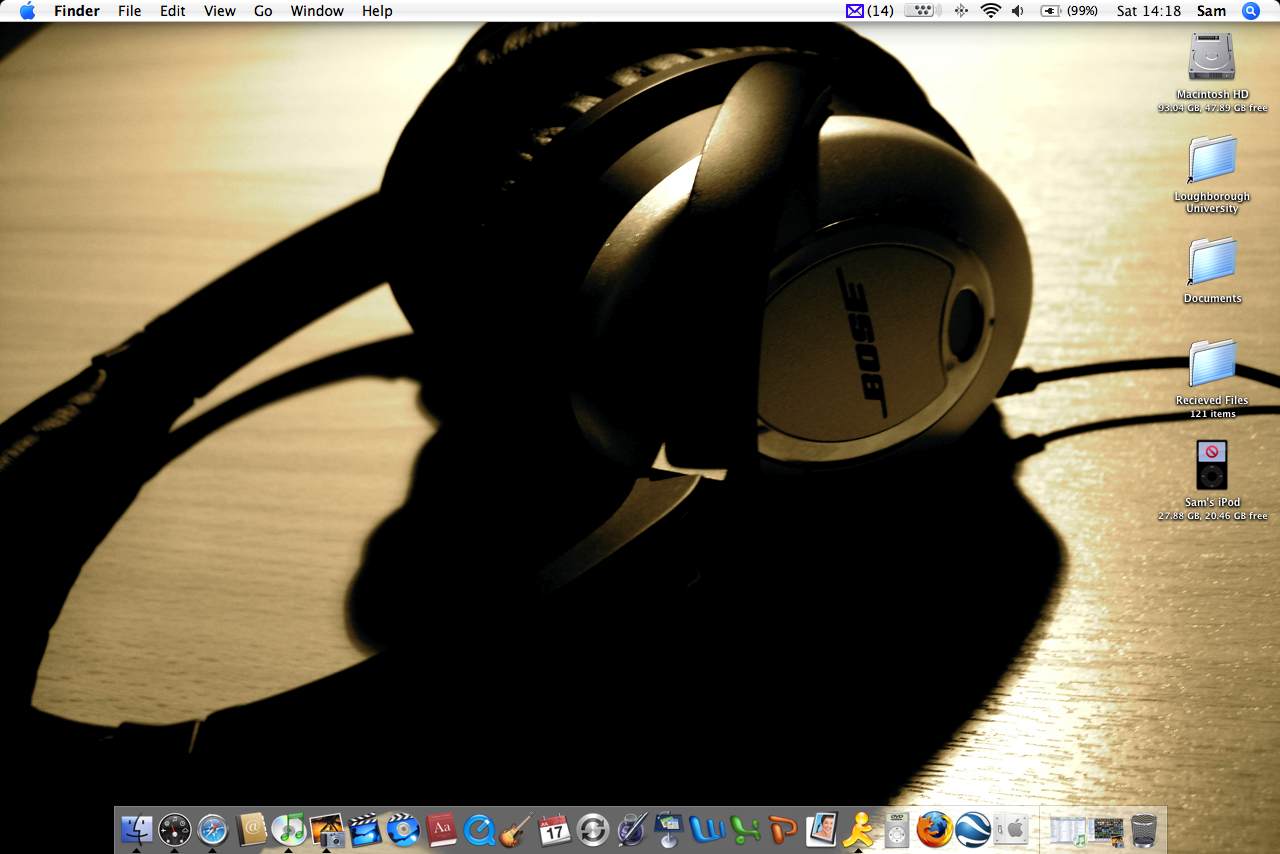Open Microsoft Excel in Dock

coord(745,829)
